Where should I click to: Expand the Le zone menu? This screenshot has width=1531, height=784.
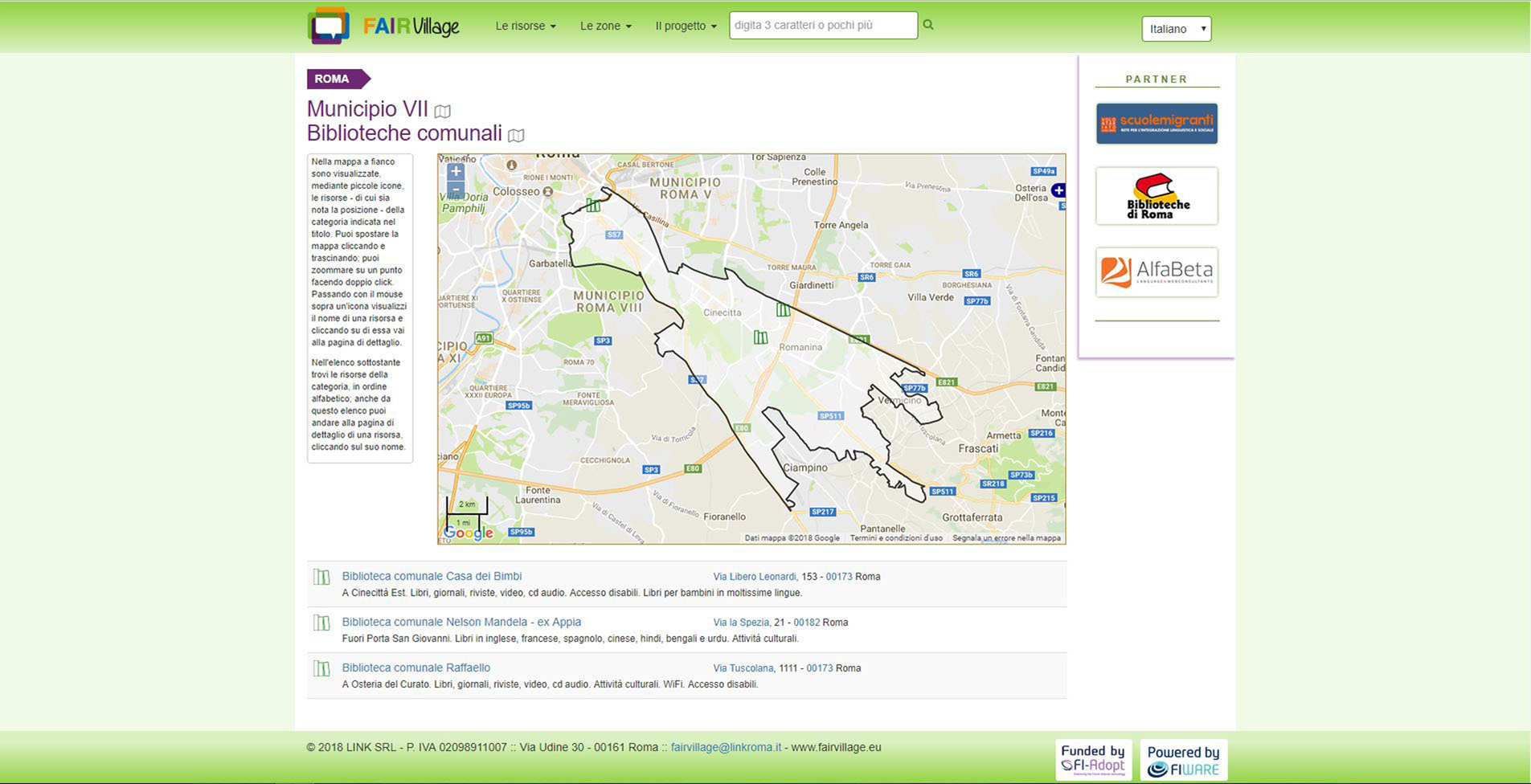(606, 26)
